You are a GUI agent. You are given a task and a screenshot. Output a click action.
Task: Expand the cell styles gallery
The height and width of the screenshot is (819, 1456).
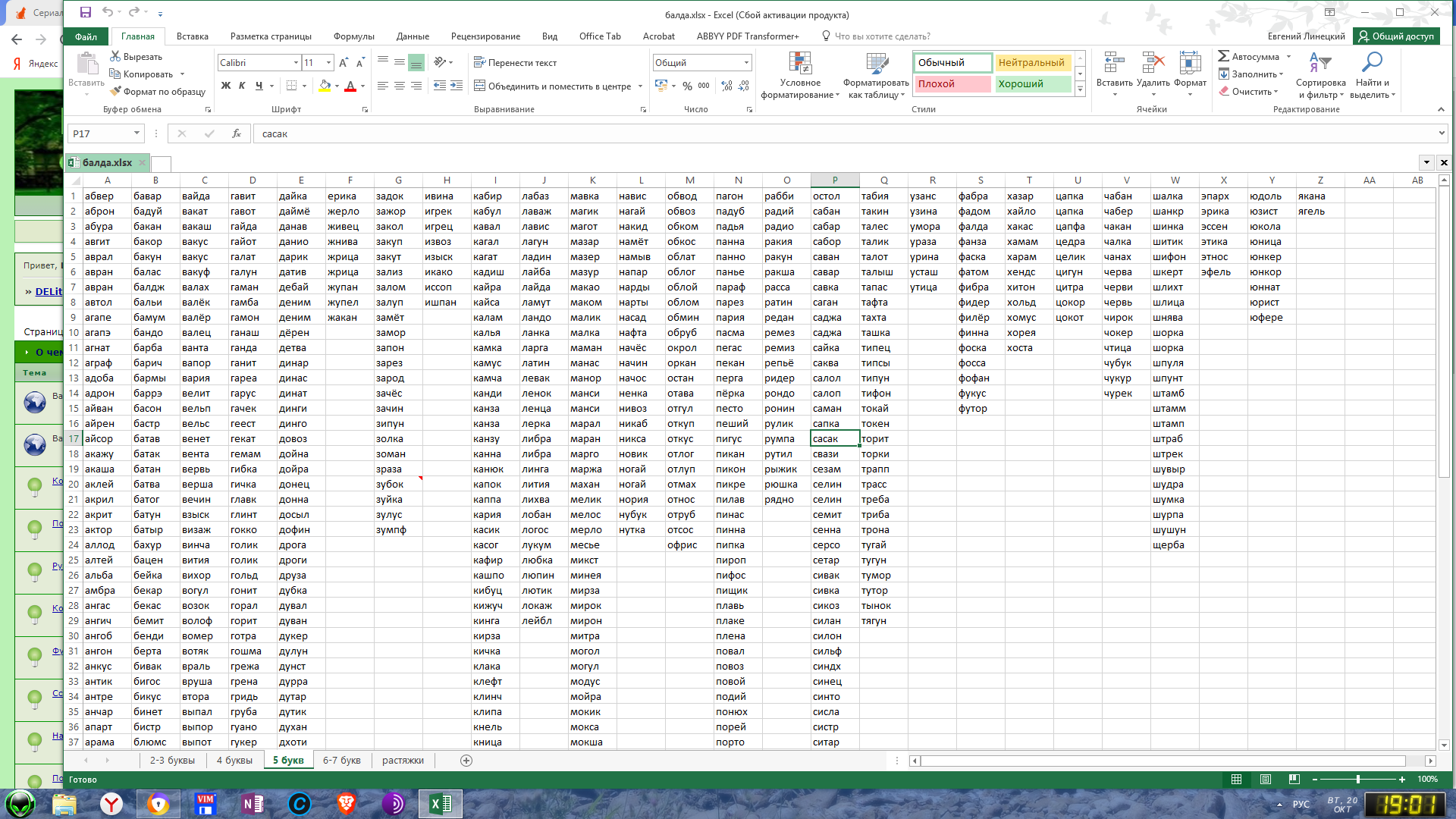click(x=1080, y=90)
